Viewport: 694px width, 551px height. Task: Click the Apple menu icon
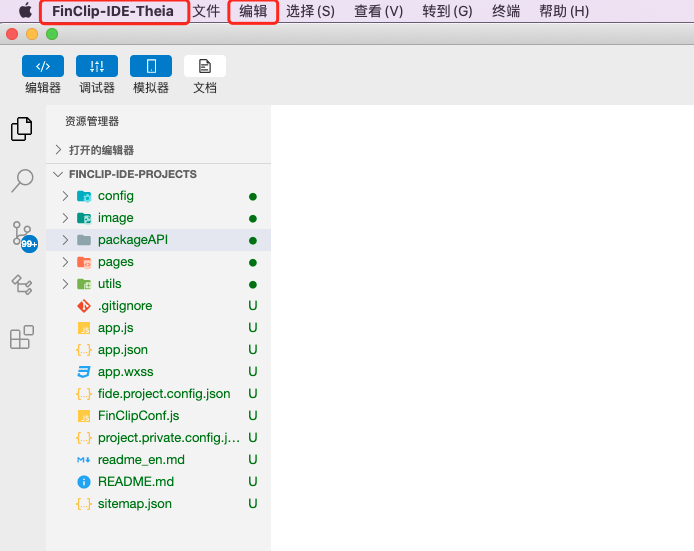point(25,11)
